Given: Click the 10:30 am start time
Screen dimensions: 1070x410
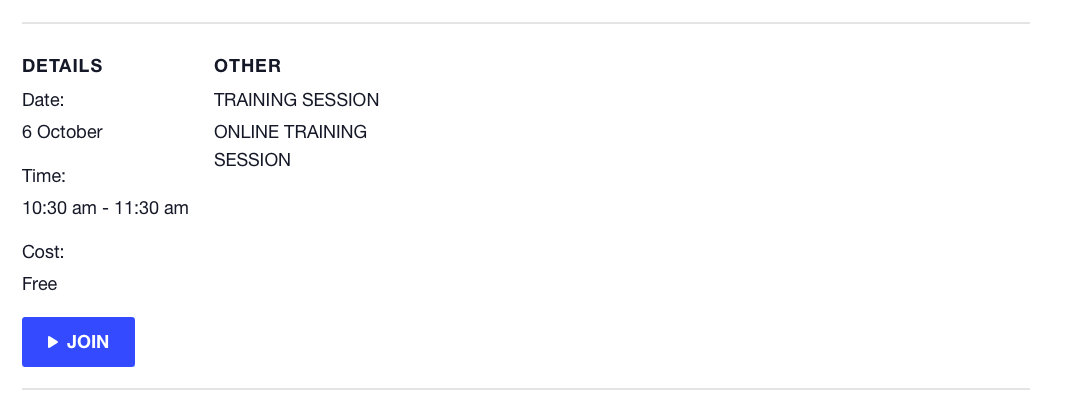Looking at the screenshot, I should pyautogui.click(x=59, y=208).
